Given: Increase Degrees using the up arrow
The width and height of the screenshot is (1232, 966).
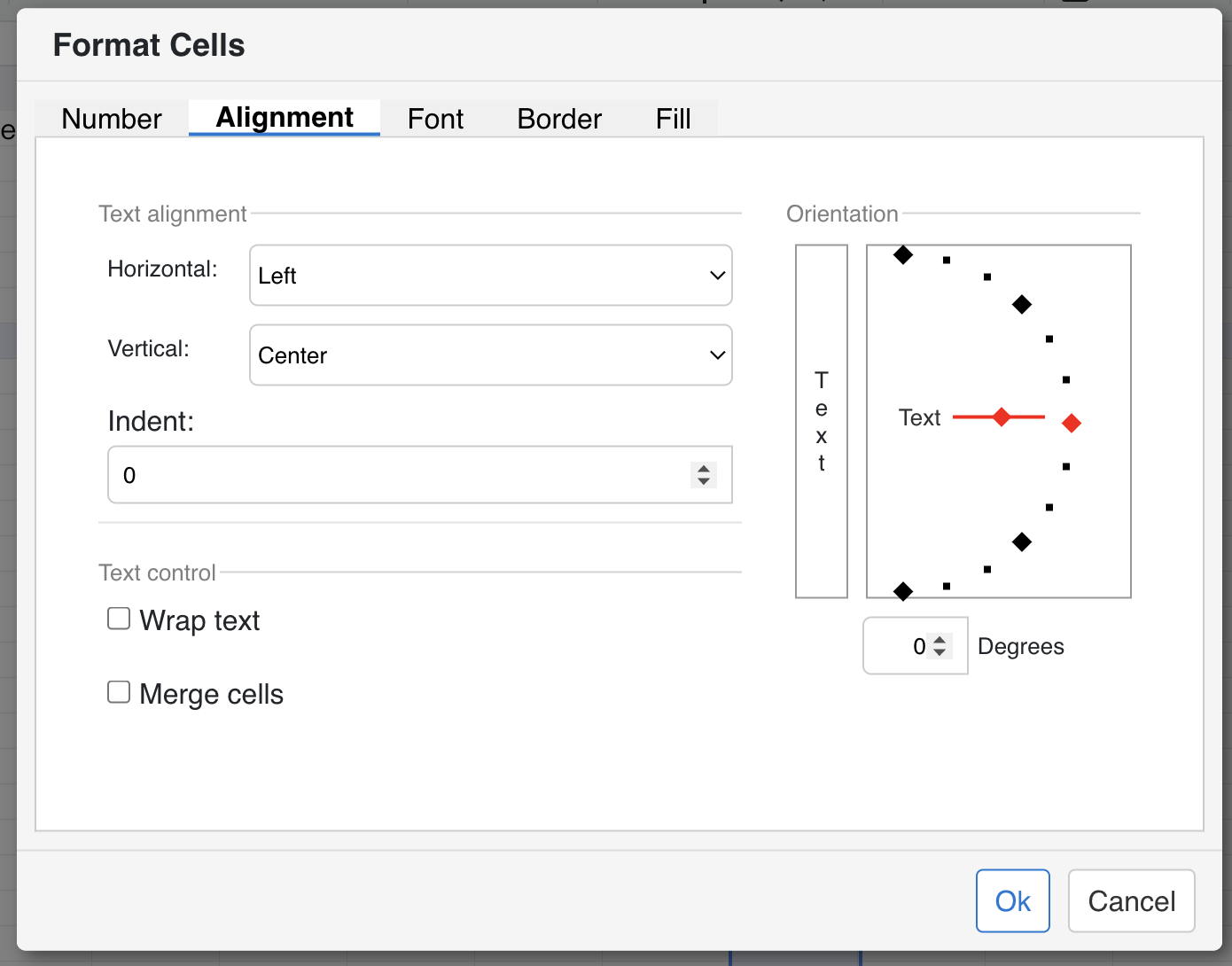Looking at the screenshot, I should tap(940, 640).
